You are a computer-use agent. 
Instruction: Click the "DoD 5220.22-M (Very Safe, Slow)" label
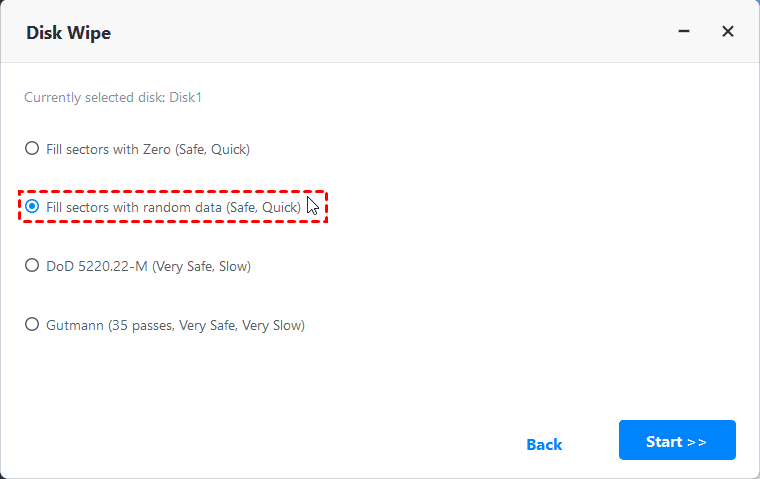pos(148,266)
